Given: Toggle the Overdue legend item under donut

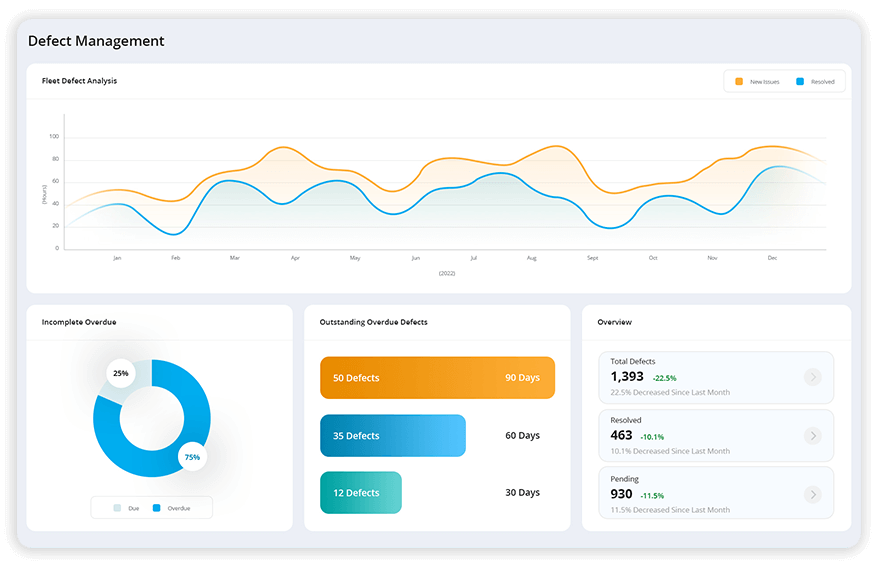Looking at the screenshot, I should click(172, 508).
